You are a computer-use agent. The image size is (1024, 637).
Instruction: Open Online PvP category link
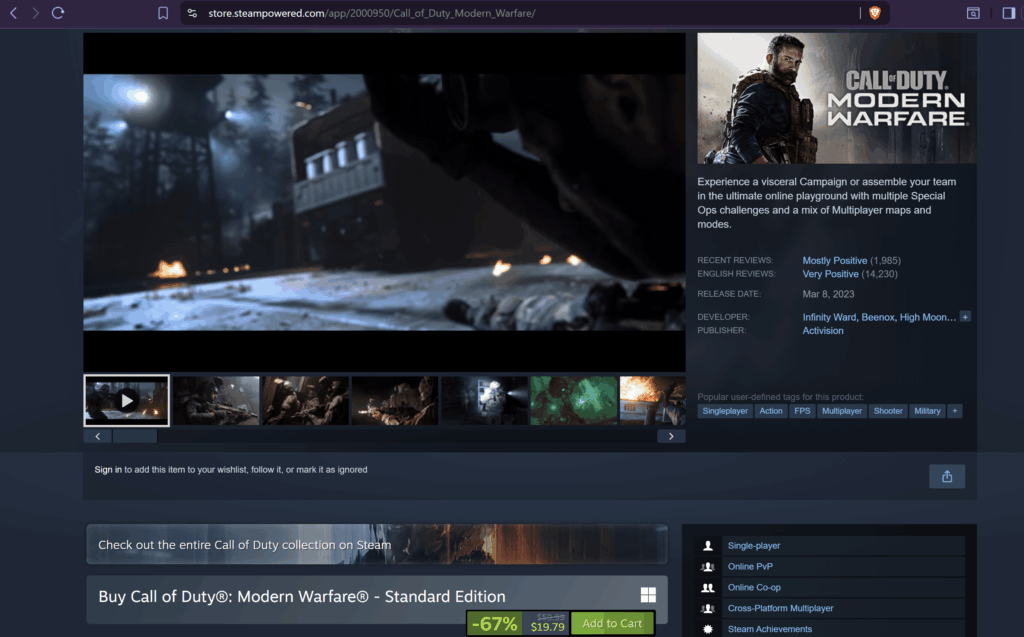[x=750, y=566]
